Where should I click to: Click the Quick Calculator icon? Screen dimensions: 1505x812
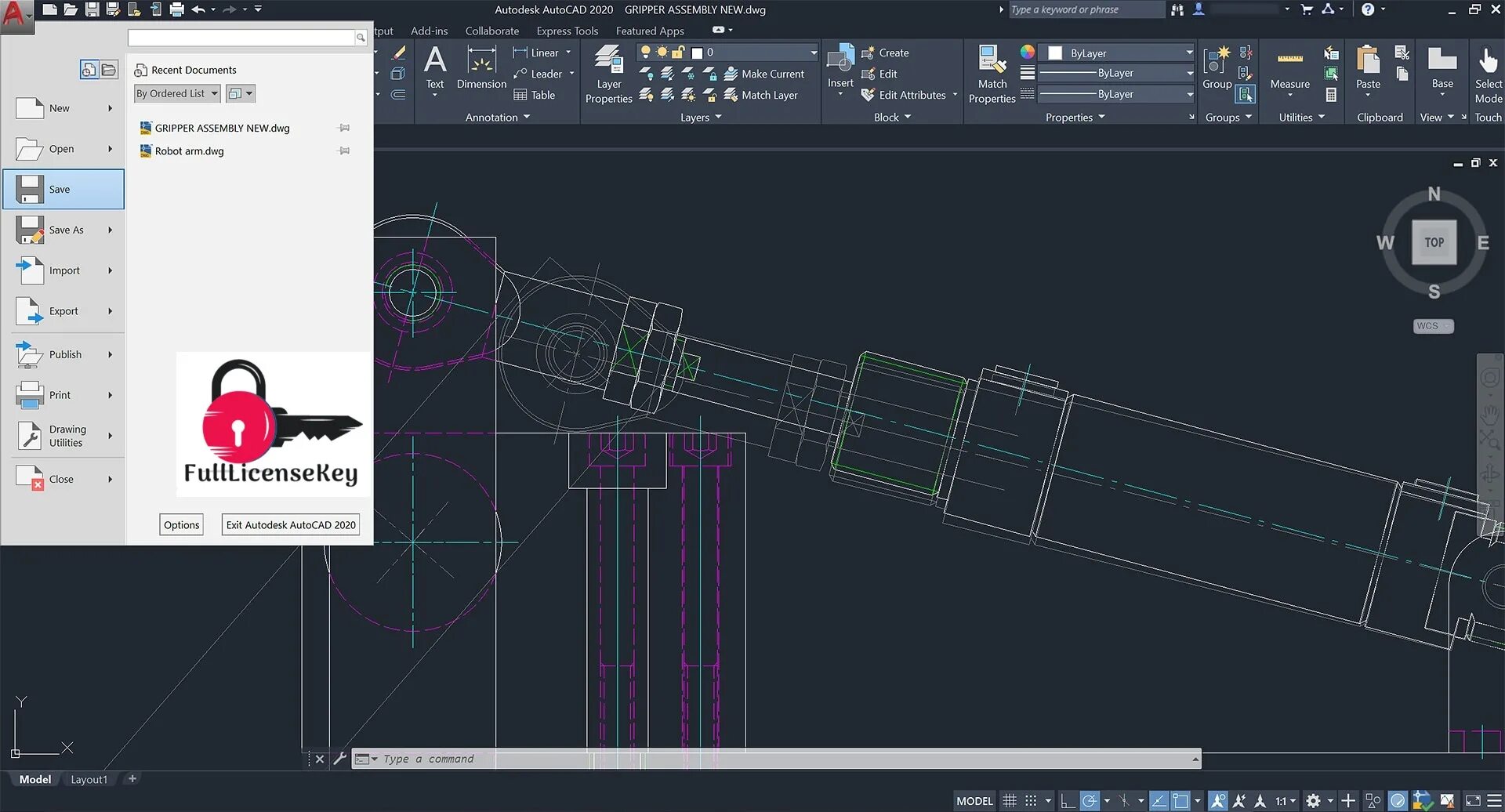1331,95
